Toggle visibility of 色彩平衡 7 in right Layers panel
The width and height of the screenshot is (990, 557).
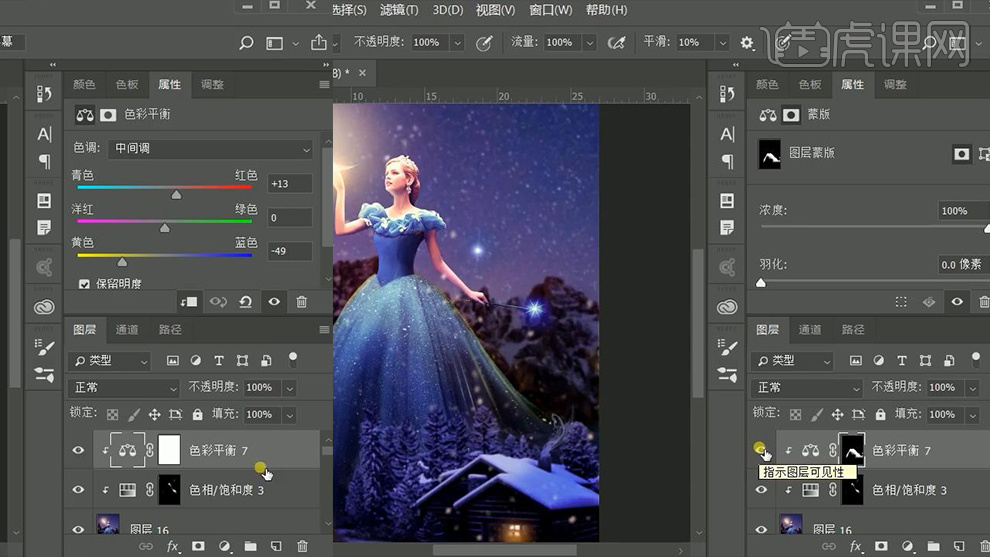coord(761,451)
